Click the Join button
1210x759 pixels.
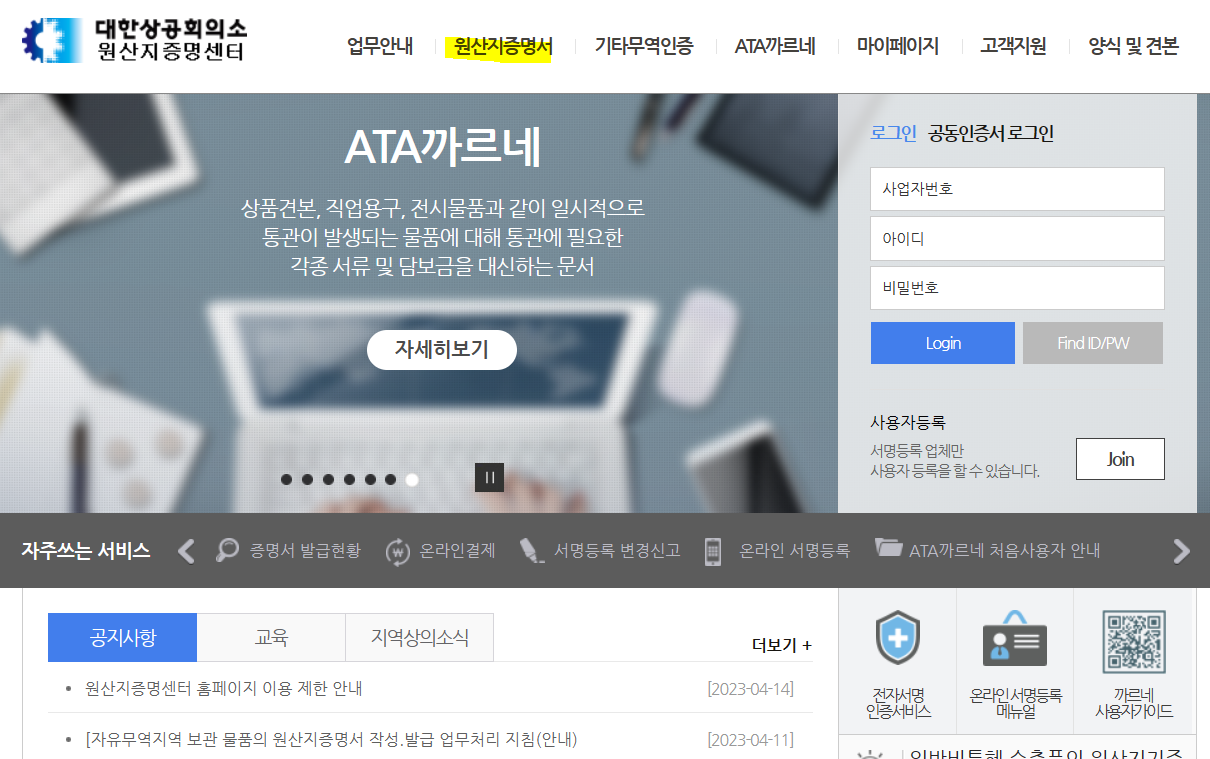coord(1120,459)
